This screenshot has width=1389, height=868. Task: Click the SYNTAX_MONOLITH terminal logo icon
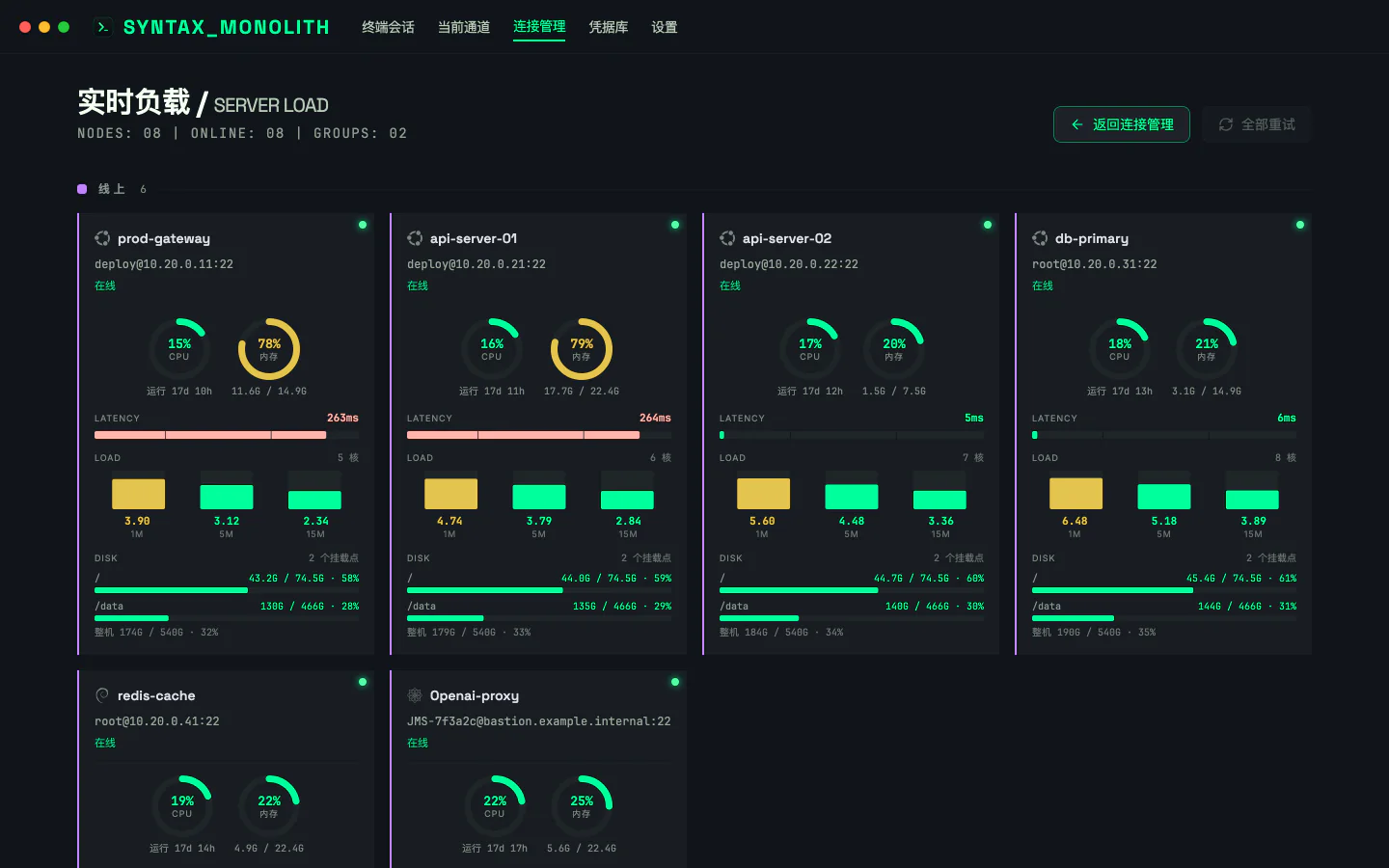point(103,27)
